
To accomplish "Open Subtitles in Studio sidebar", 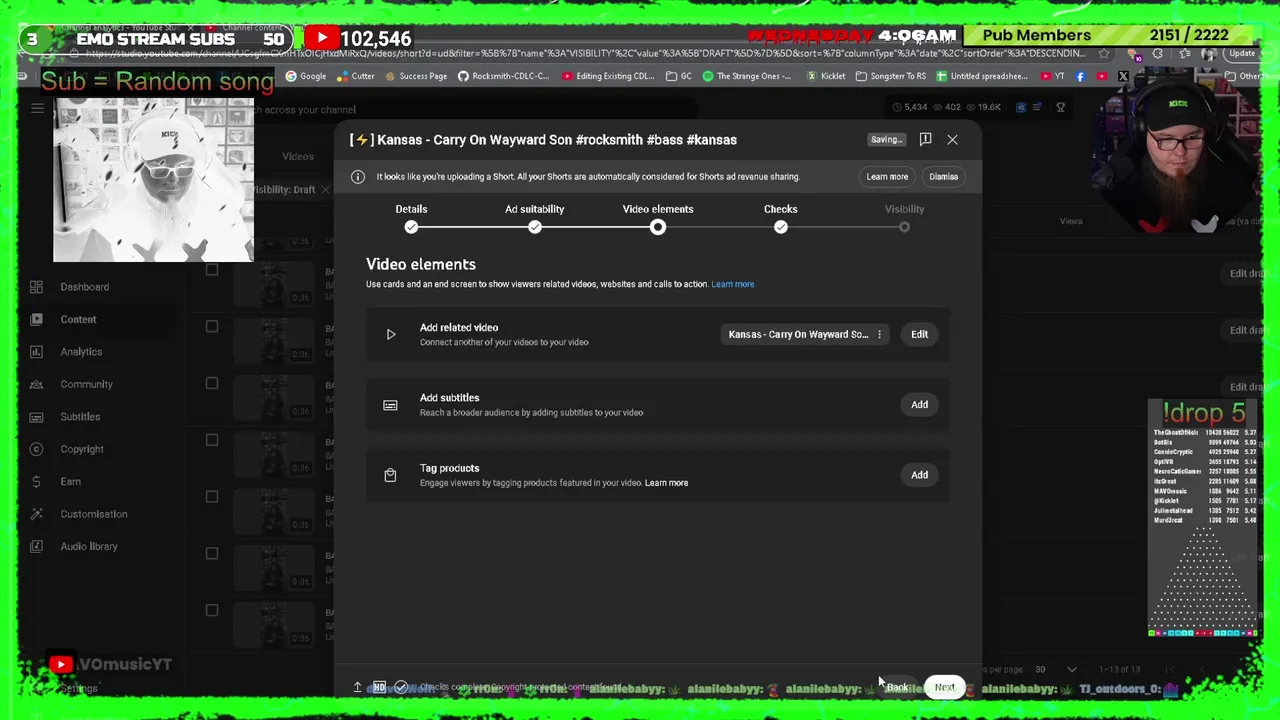I will coord(80,417).
